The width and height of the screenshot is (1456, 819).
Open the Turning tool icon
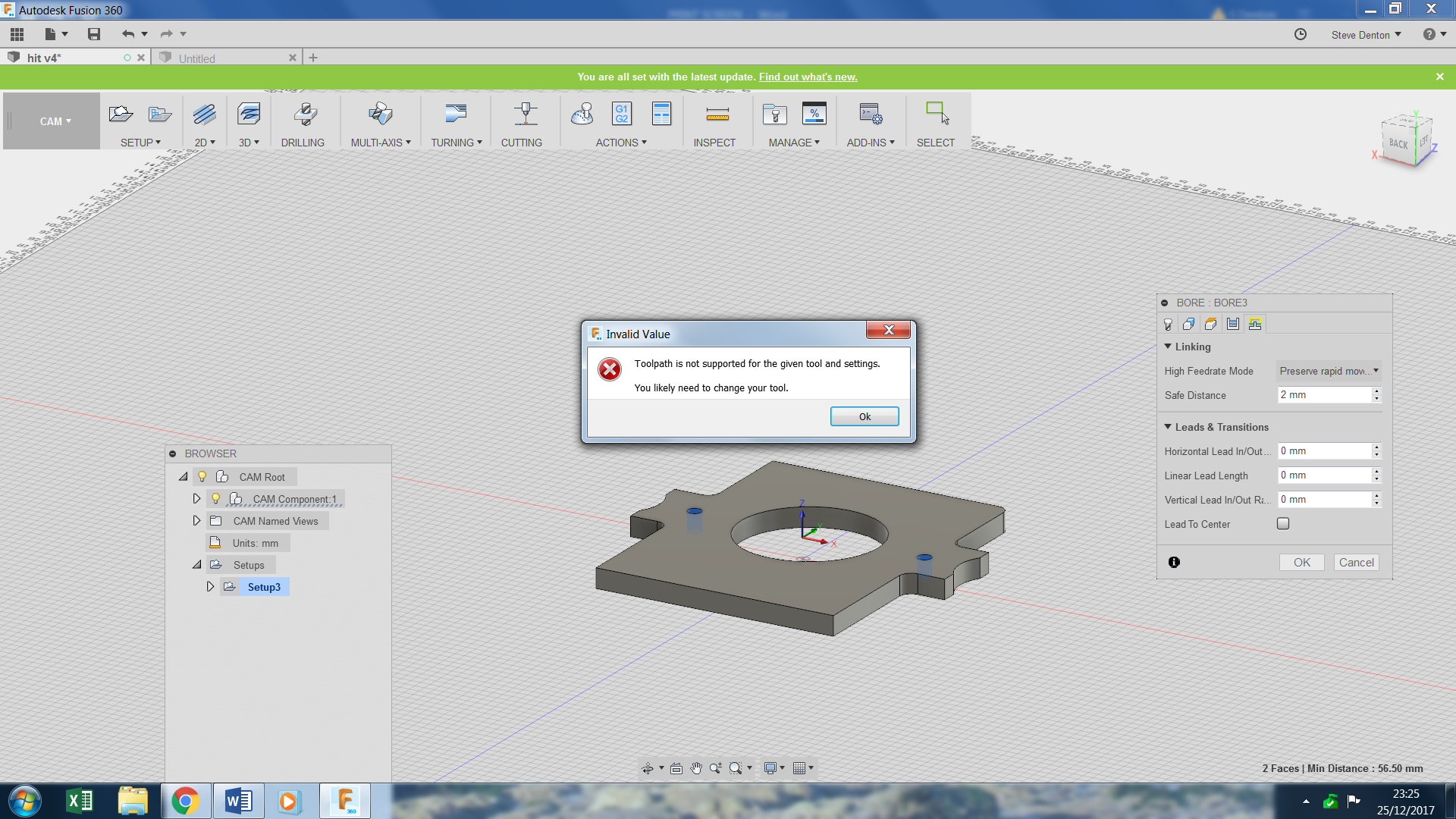(456, 115)
